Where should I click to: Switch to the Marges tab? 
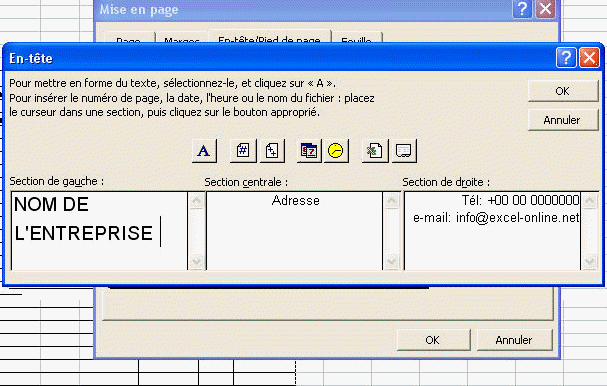coord(182,38)
